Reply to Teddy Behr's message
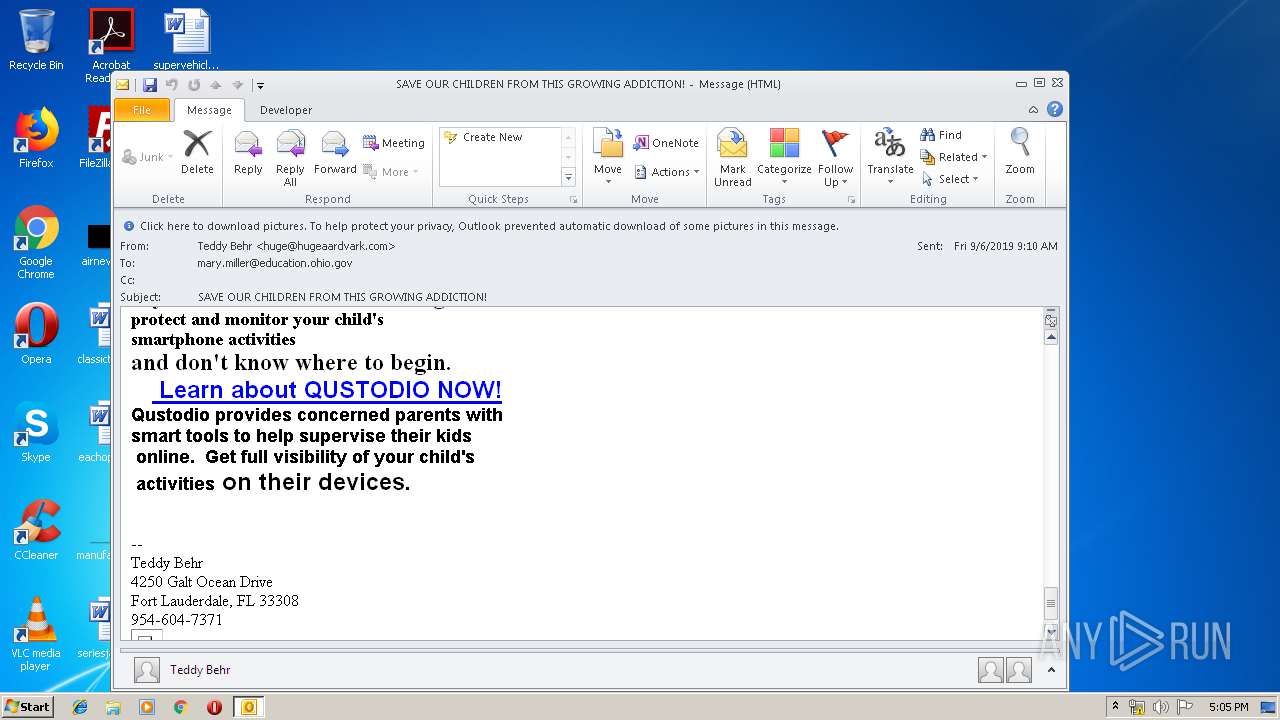Viewport: 1280px width, 720px height. (x=248, y=153)
